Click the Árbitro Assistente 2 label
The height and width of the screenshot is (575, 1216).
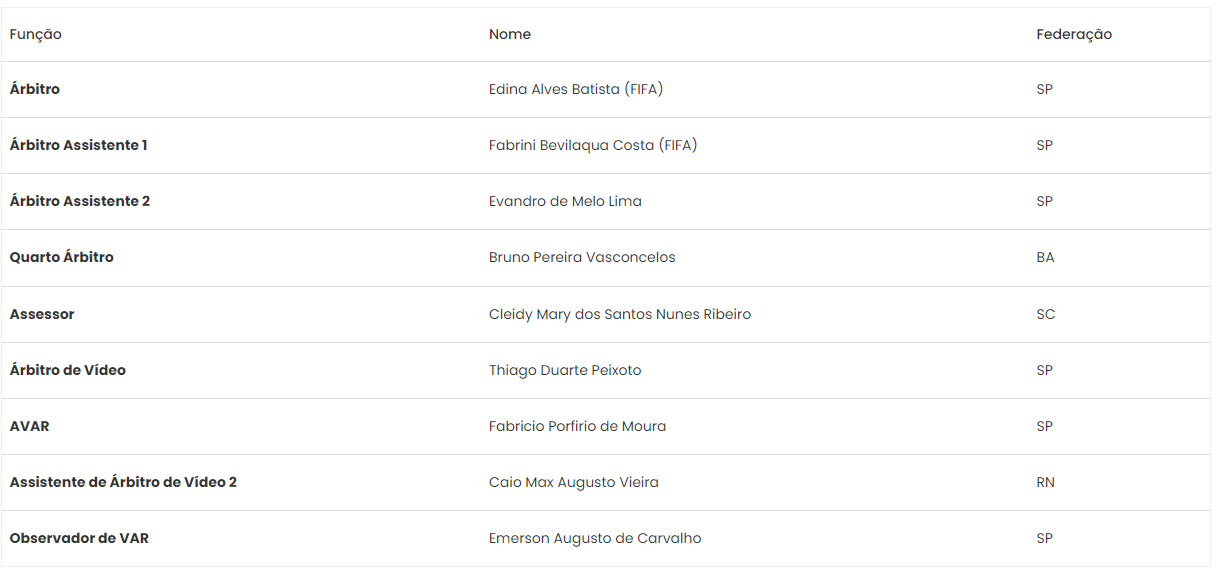pos(80,201)
